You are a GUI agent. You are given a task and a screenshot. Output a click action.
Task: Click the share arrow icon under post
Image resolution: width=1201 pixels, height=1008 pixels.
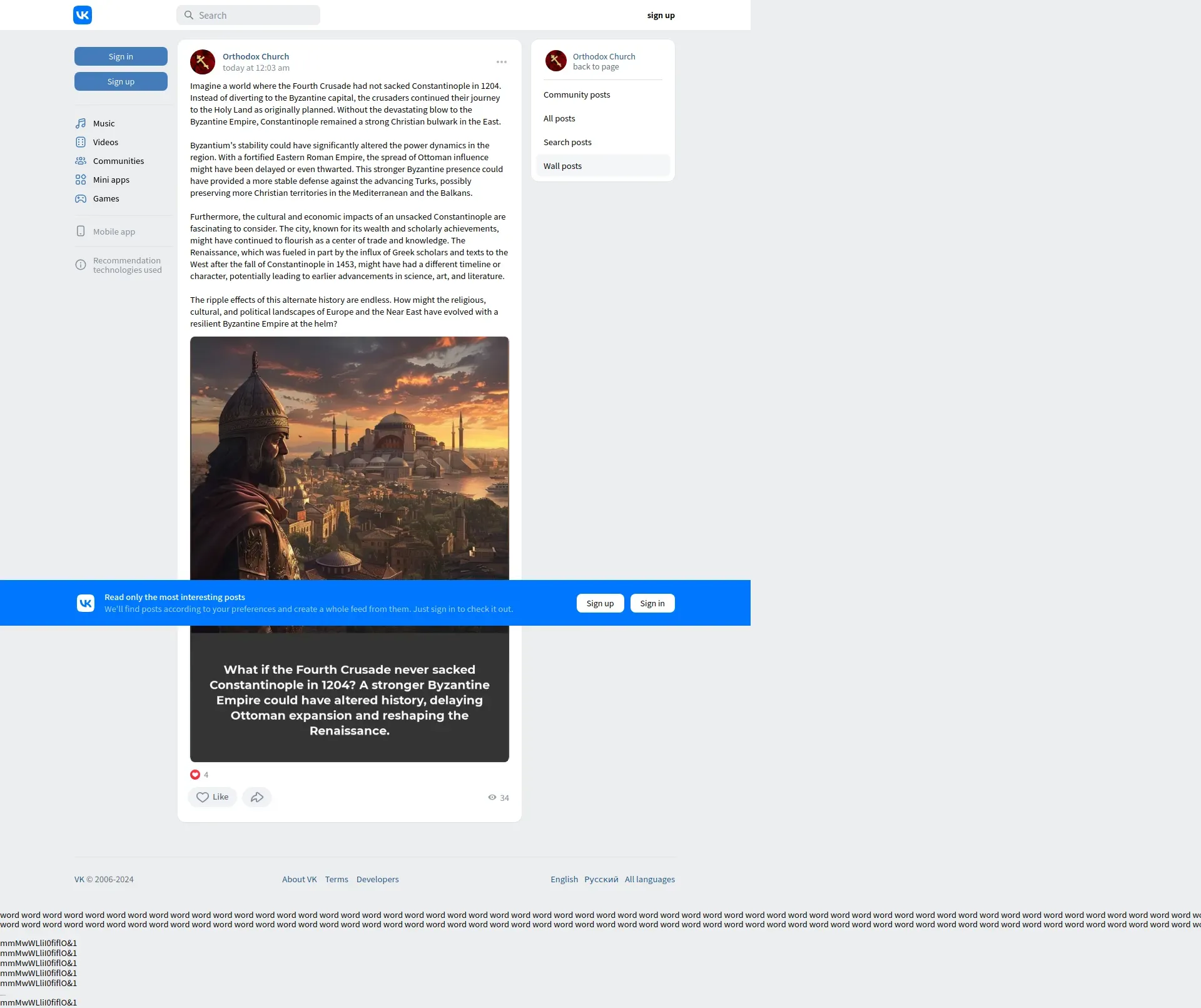click(256, 797)
